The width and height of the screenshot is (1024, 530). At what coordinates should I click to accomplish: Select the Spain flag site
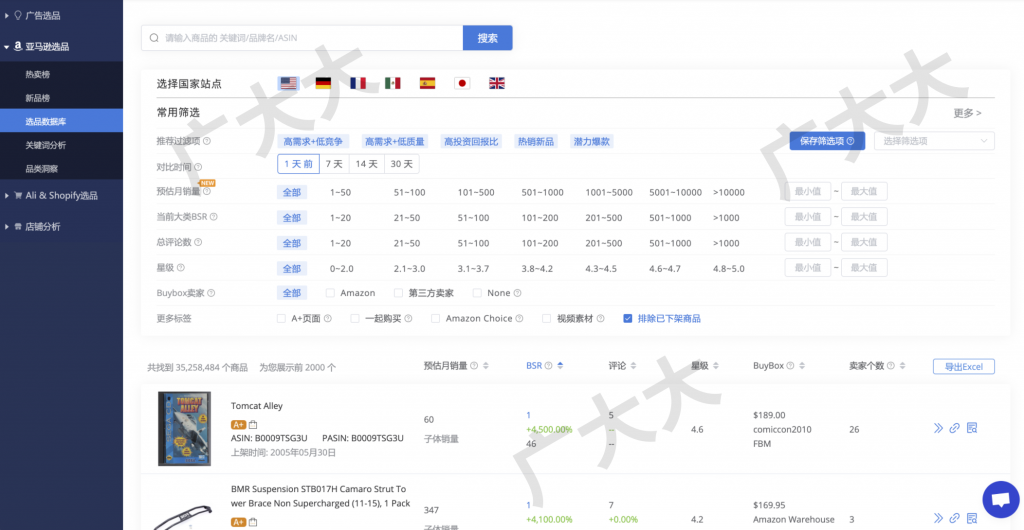[x=427, y=83]
